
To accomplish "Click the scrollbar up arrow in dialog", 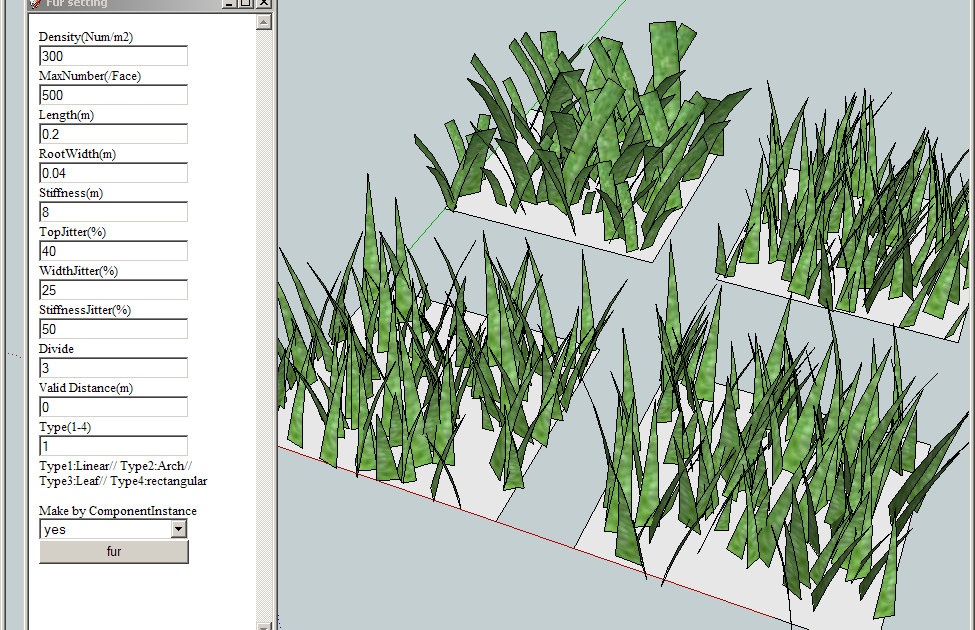I will click(x=264, y=21).
